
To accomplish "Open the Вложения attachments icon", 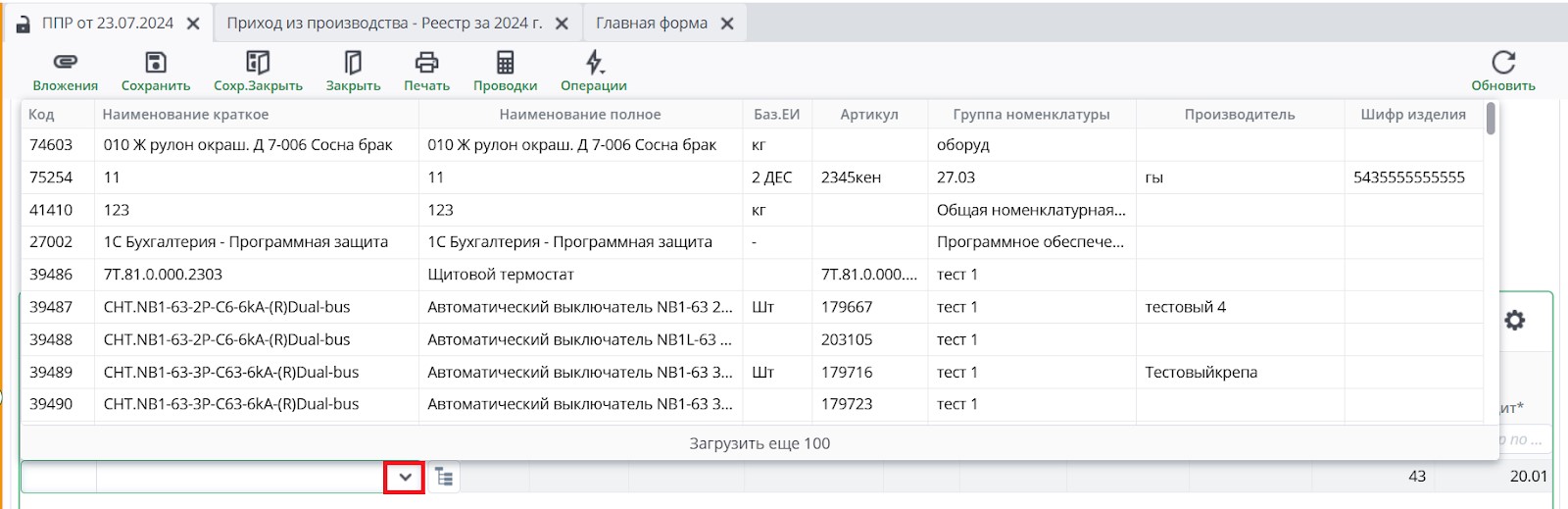I will [x=65, y=63].
